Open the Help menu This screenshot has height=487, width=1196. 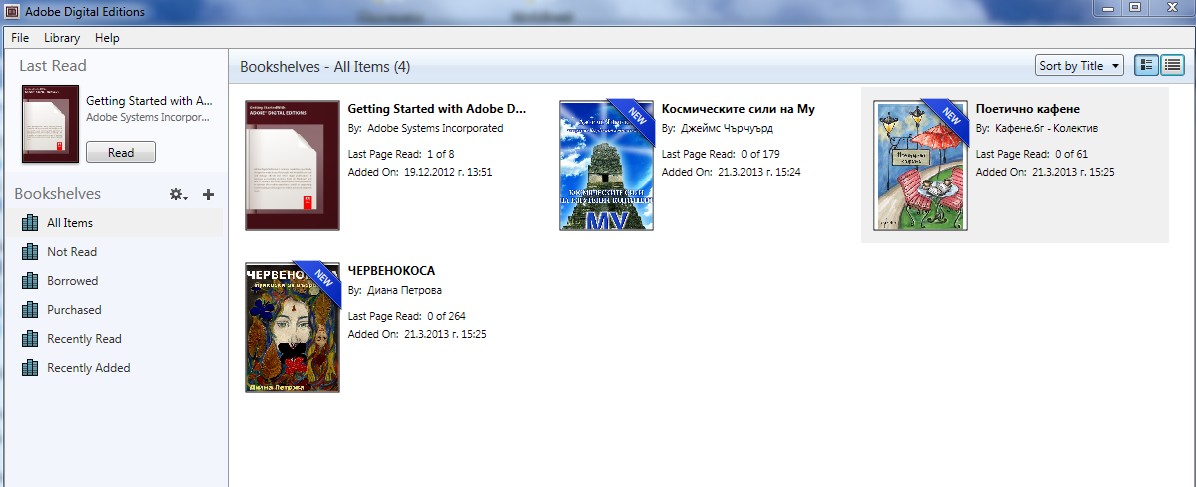click(107, 38)
